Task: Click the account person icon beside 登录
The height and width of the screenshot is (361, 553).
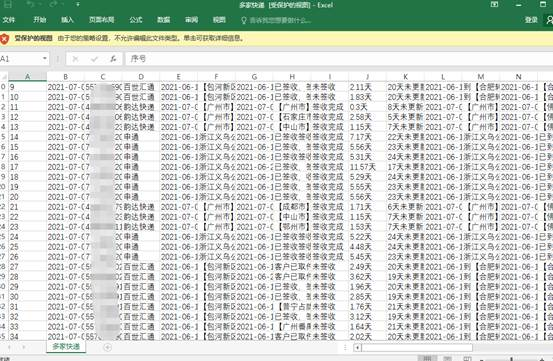Action: 549,19
